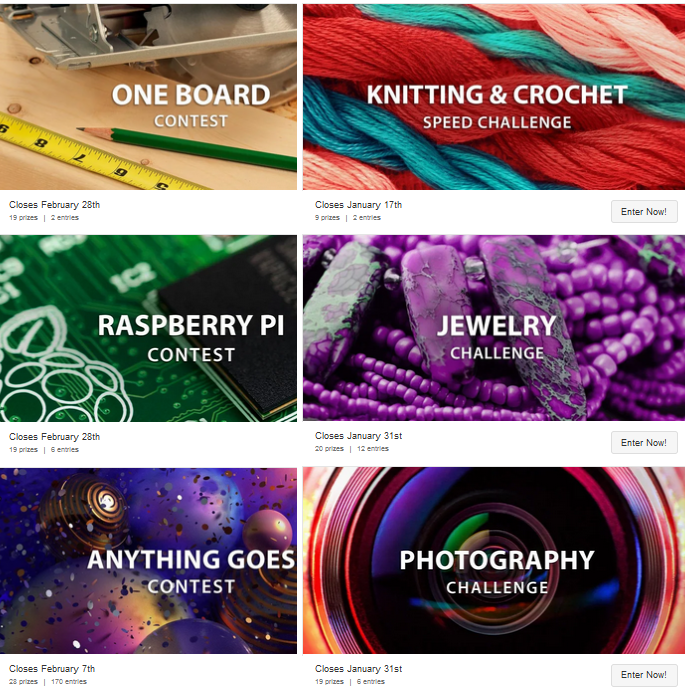Click 170 entries under Anything Goes Contest
Viewport: 685px width, 697px height.
(x=69, y=682)
